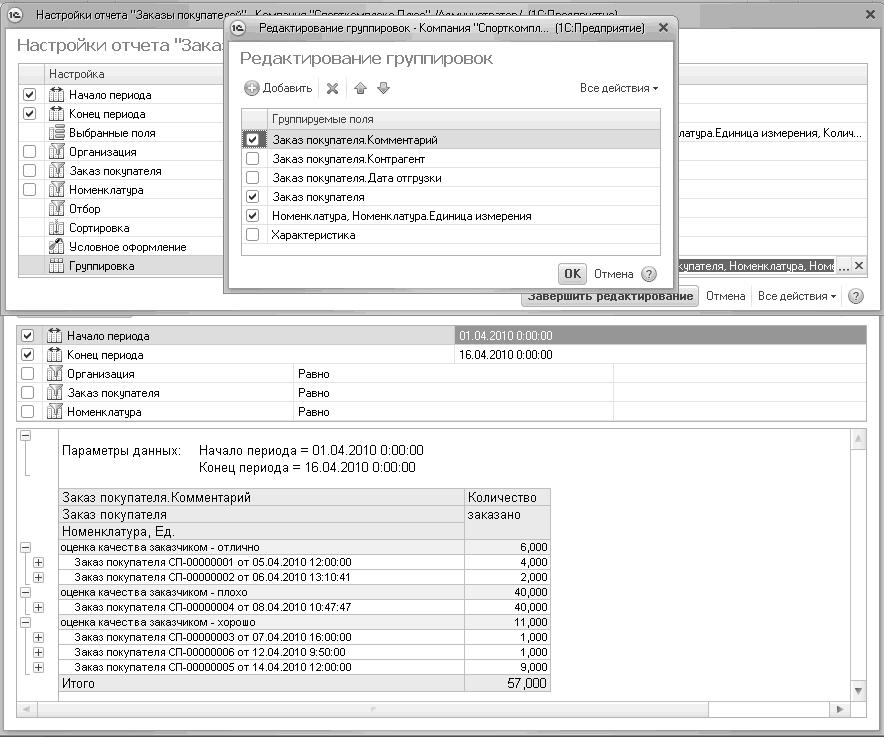Select the Сортировка settings row
884x737 pixels.
99,228
